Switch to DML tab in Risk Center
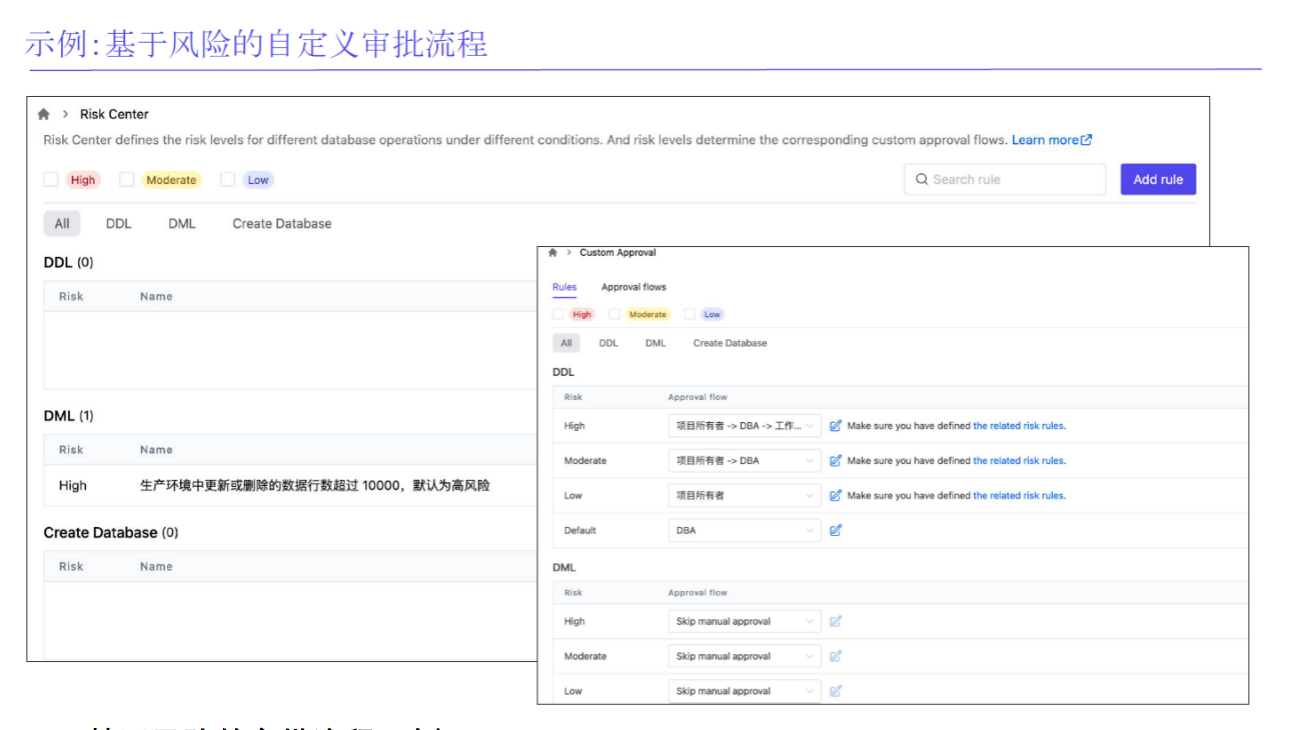The image size is (1290, 730). pyautogui.click(x=182, y=223)
